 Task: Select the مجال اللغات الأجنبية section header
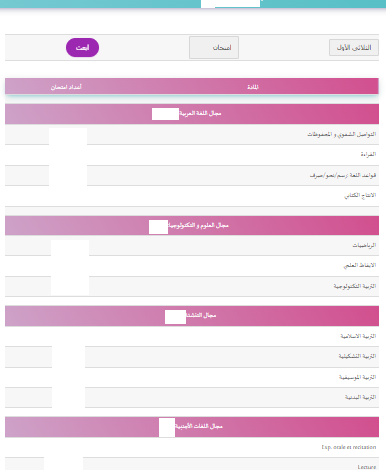192,427
